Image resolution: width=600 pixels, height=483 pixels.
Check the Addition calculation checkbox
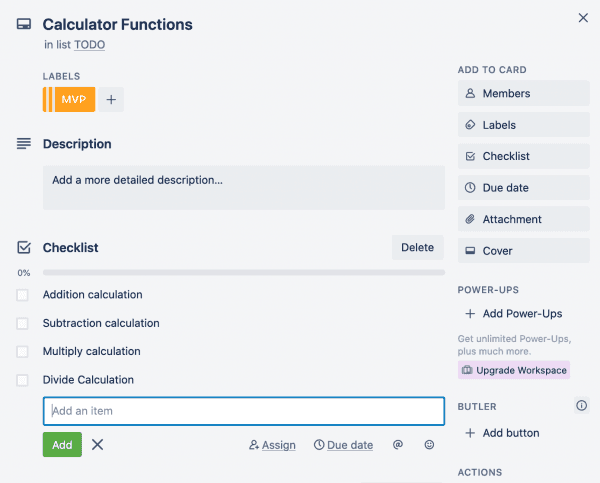(23, 295)
